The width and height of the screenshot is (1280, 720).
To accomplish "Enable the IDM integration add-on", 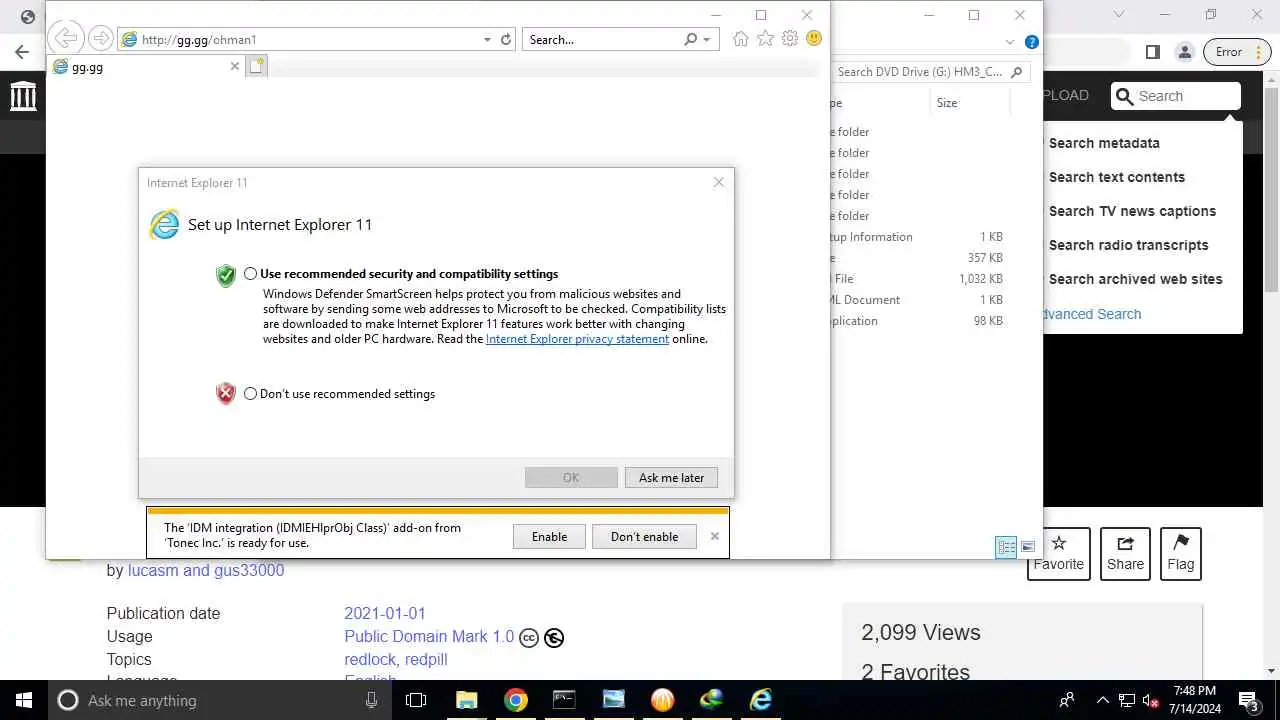I will pyautogui.click(x=549, y=537).
